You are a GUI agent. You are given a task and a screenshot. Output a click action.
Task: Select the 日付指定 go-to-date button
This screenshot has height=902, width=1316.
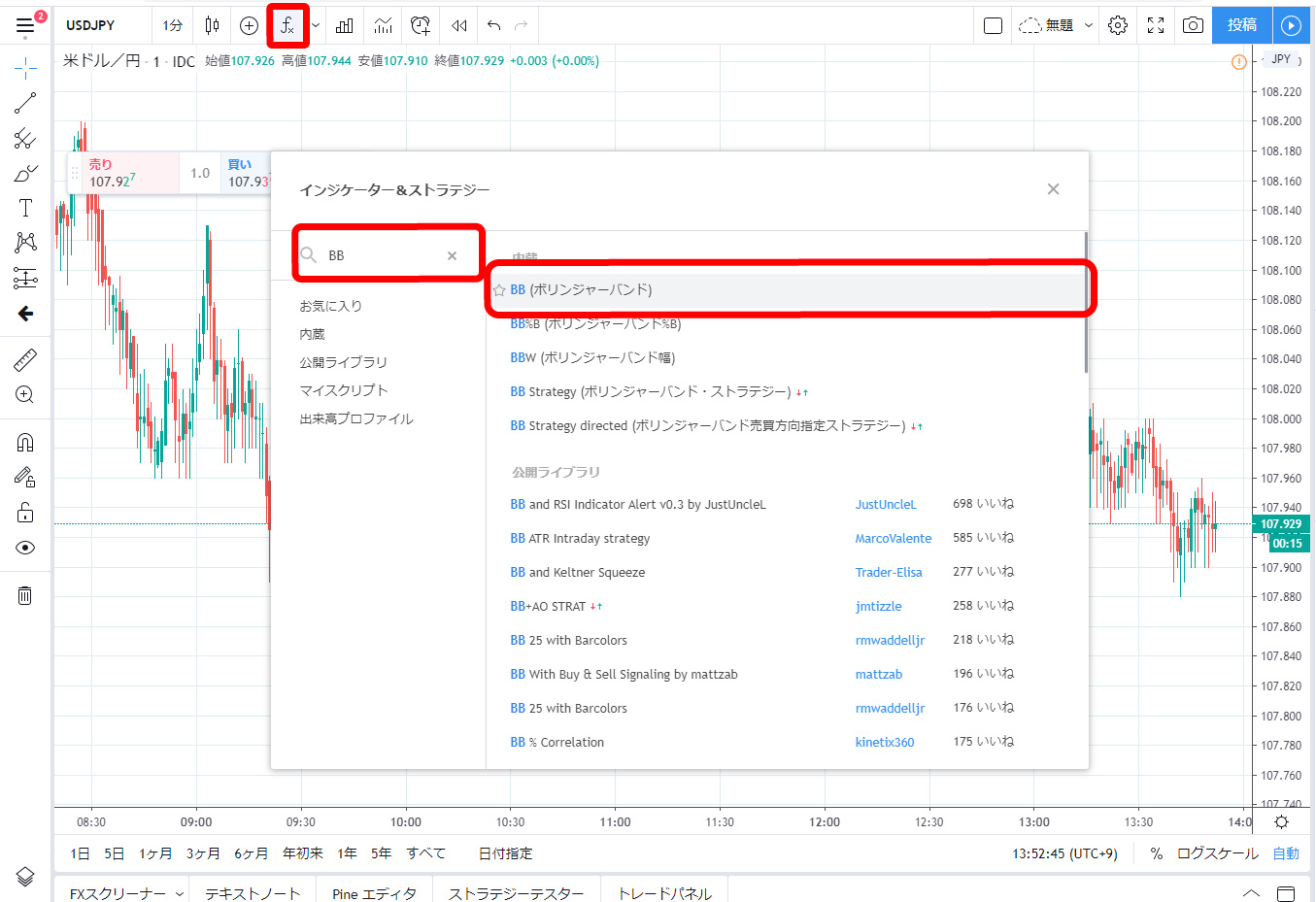(505, 853)
